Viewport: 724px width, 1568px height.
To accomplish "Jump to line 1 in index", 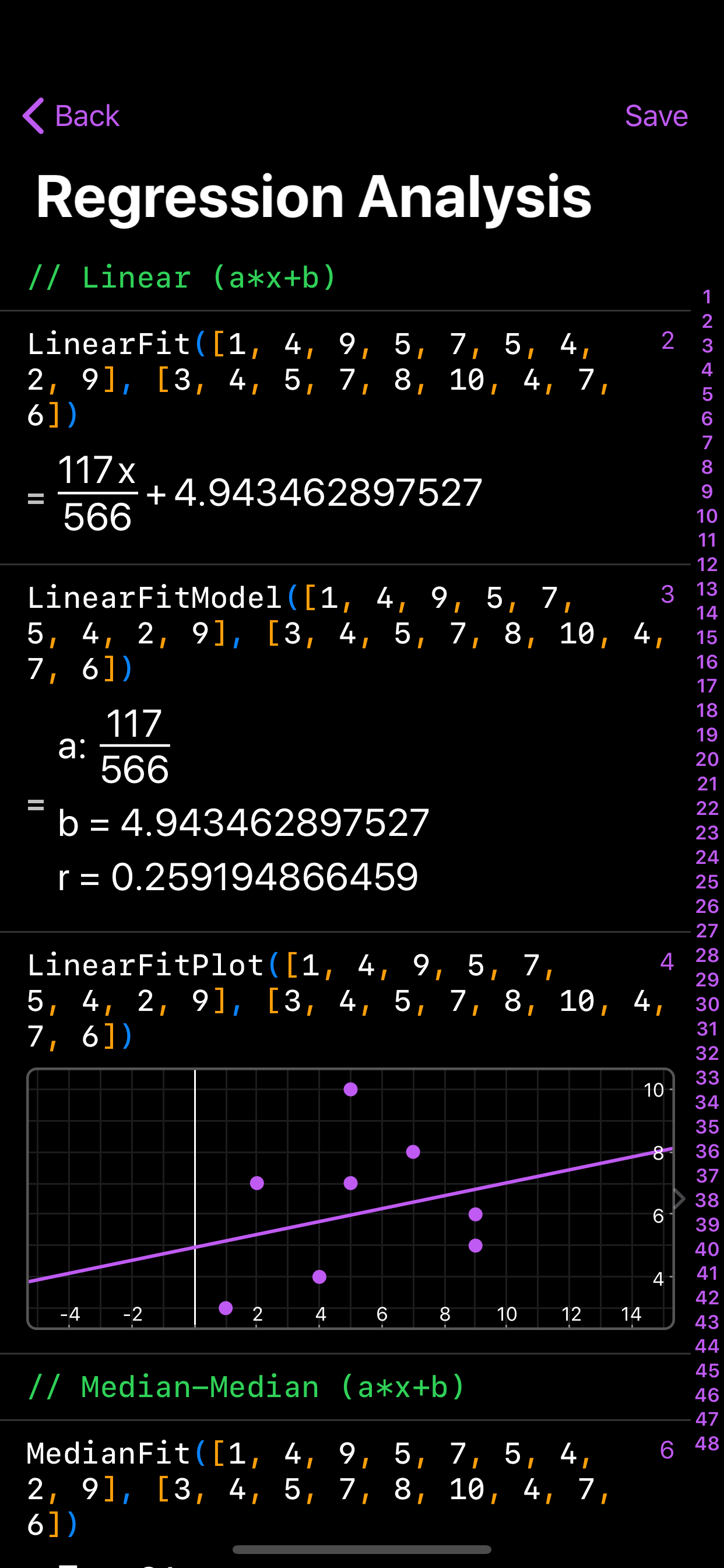I will pos(707,296).
